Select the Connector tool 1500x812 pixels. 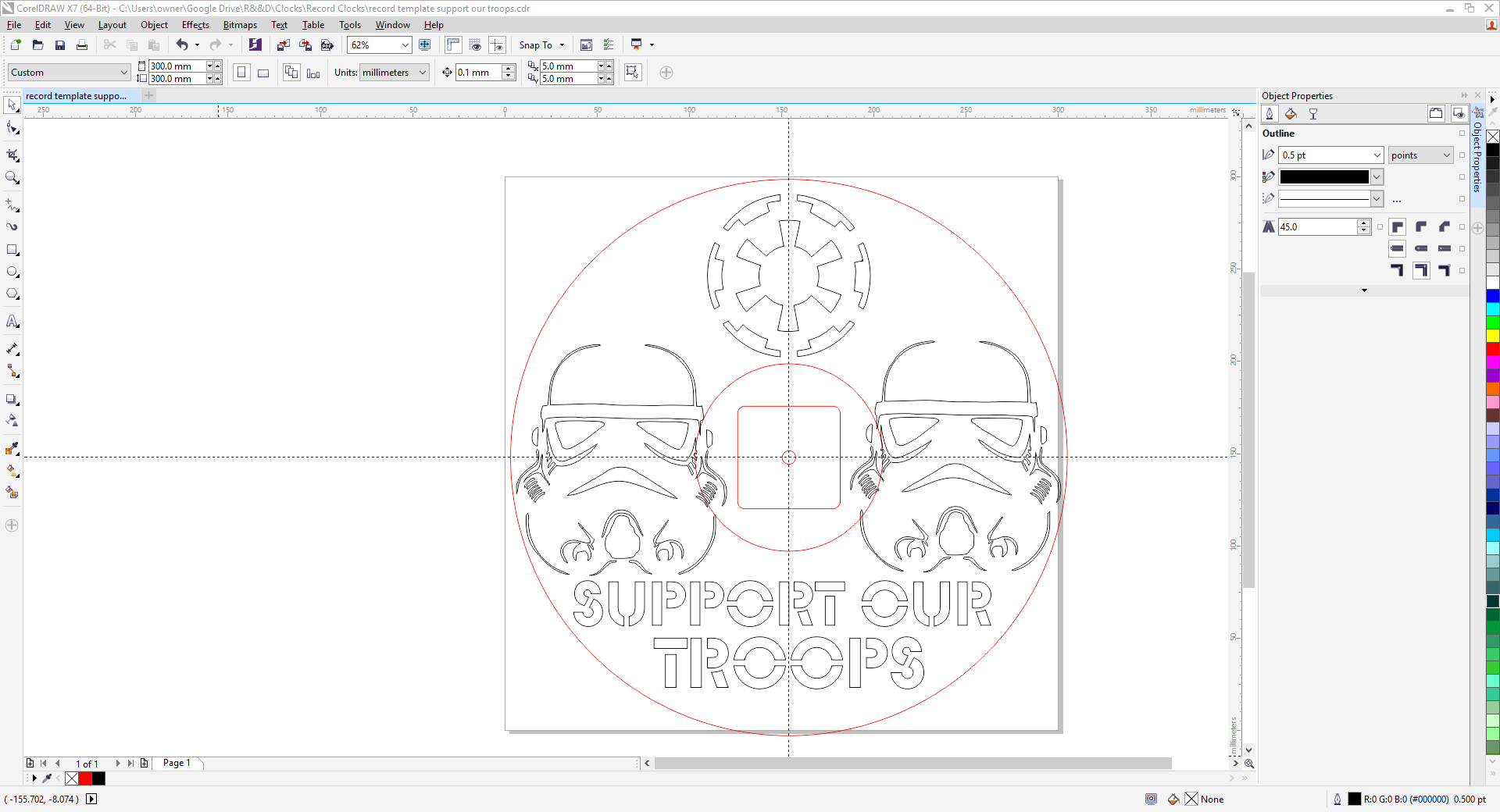12,371
